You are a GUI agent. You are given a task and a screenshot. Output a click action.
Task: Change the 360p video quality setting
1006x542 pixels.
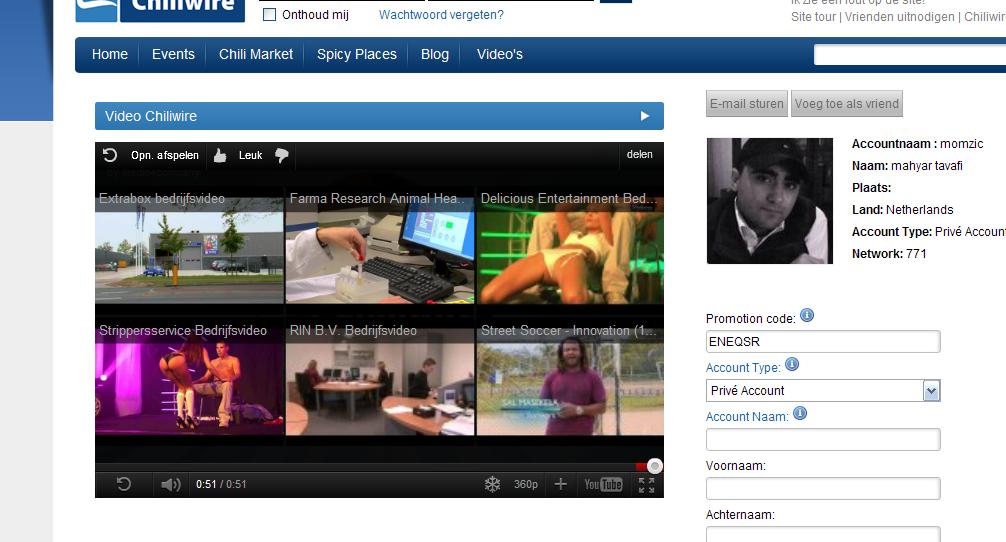point(525,484)
